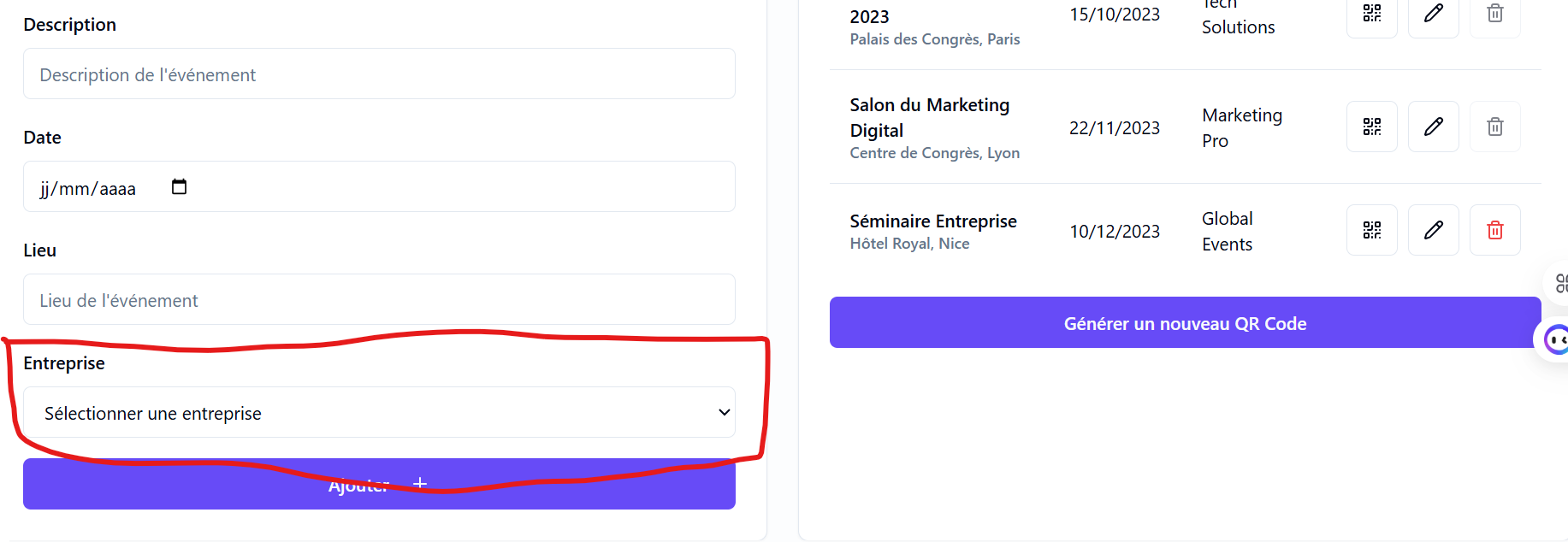Focus the Lieu de l'événement field
The width and height of the screenshot is (1568, 542).
pyautogui.click(x=379, y=299)
